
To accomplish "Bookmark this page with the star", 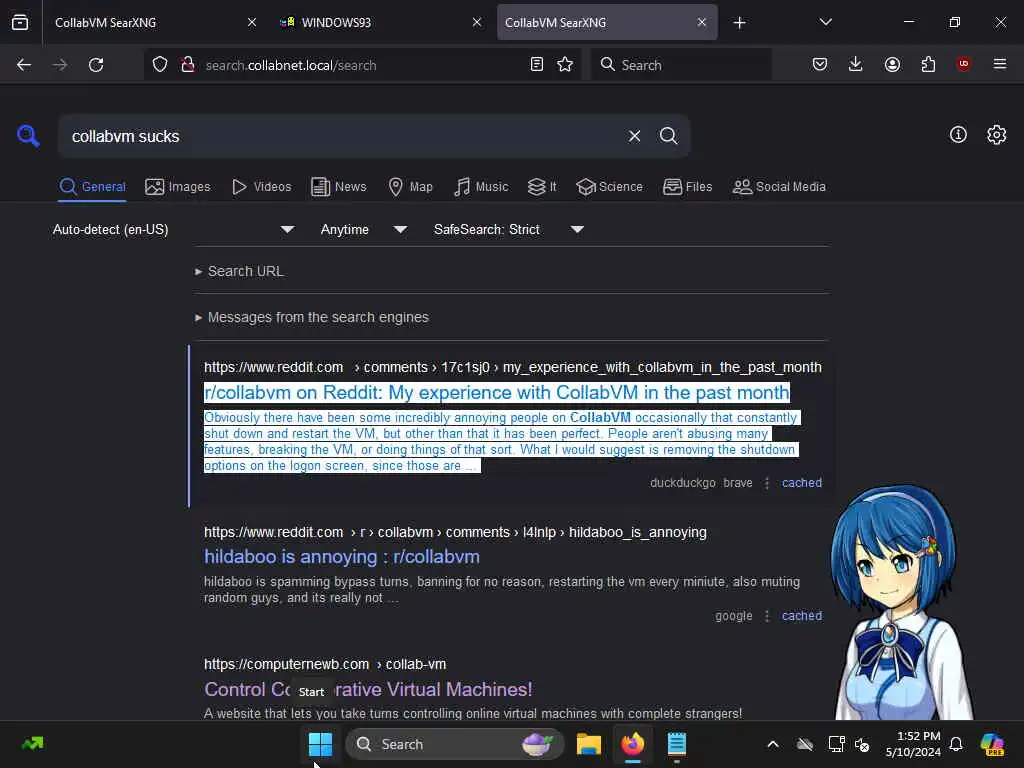I will click(x=565, y=65).
